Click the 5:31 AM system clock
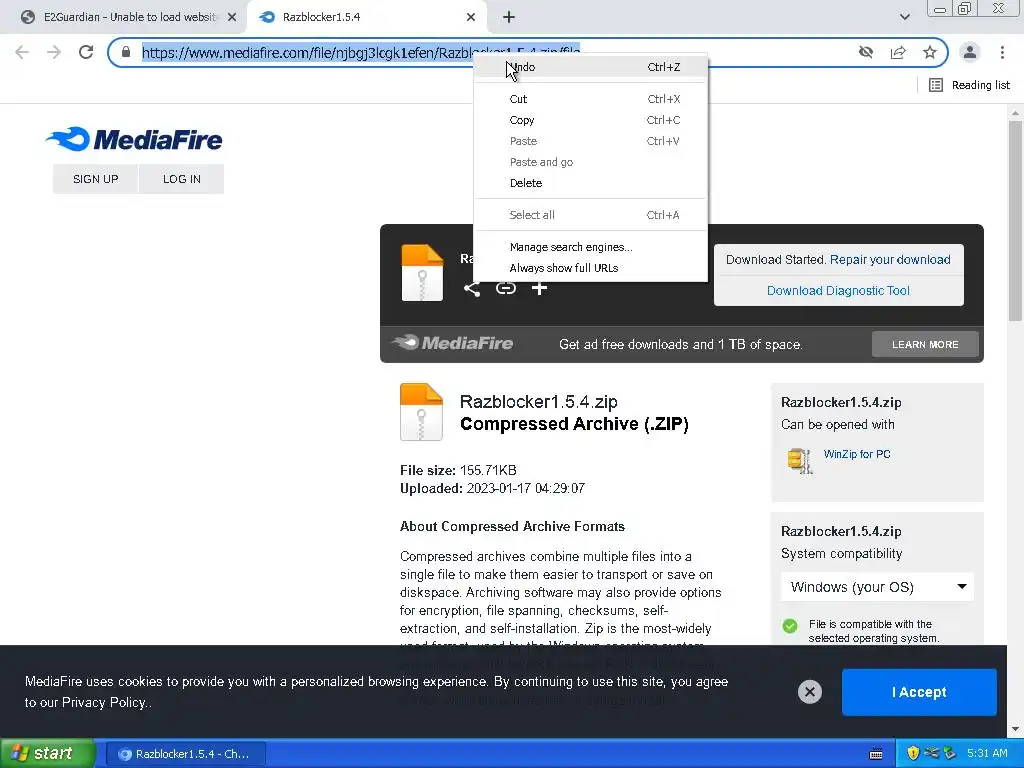 tap(987, 754)
